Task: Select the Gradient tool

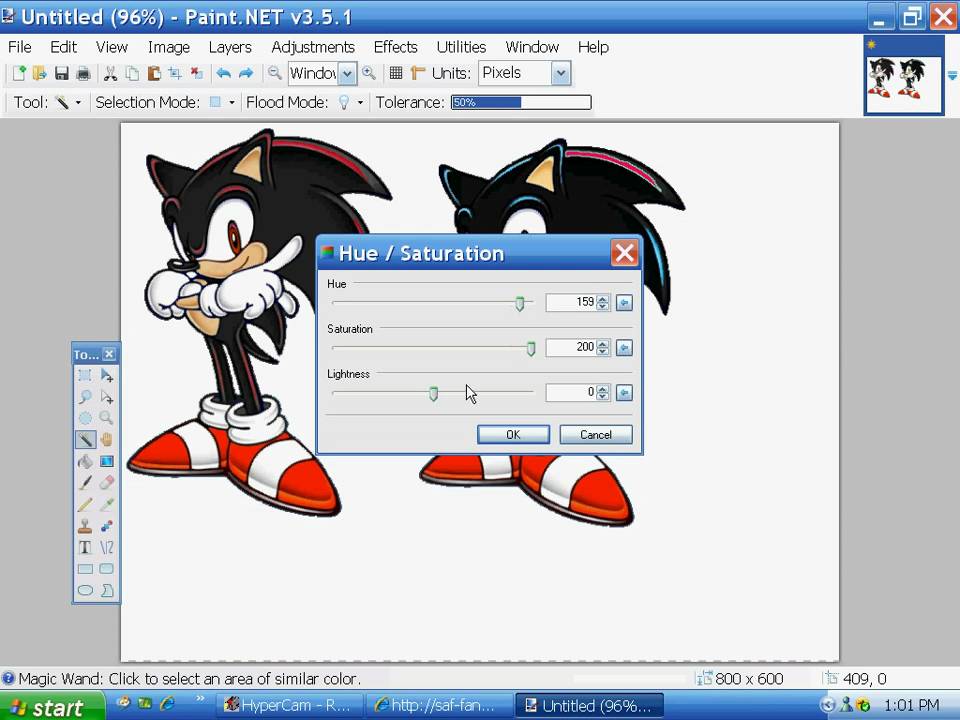Action: (x=107, y=461)
